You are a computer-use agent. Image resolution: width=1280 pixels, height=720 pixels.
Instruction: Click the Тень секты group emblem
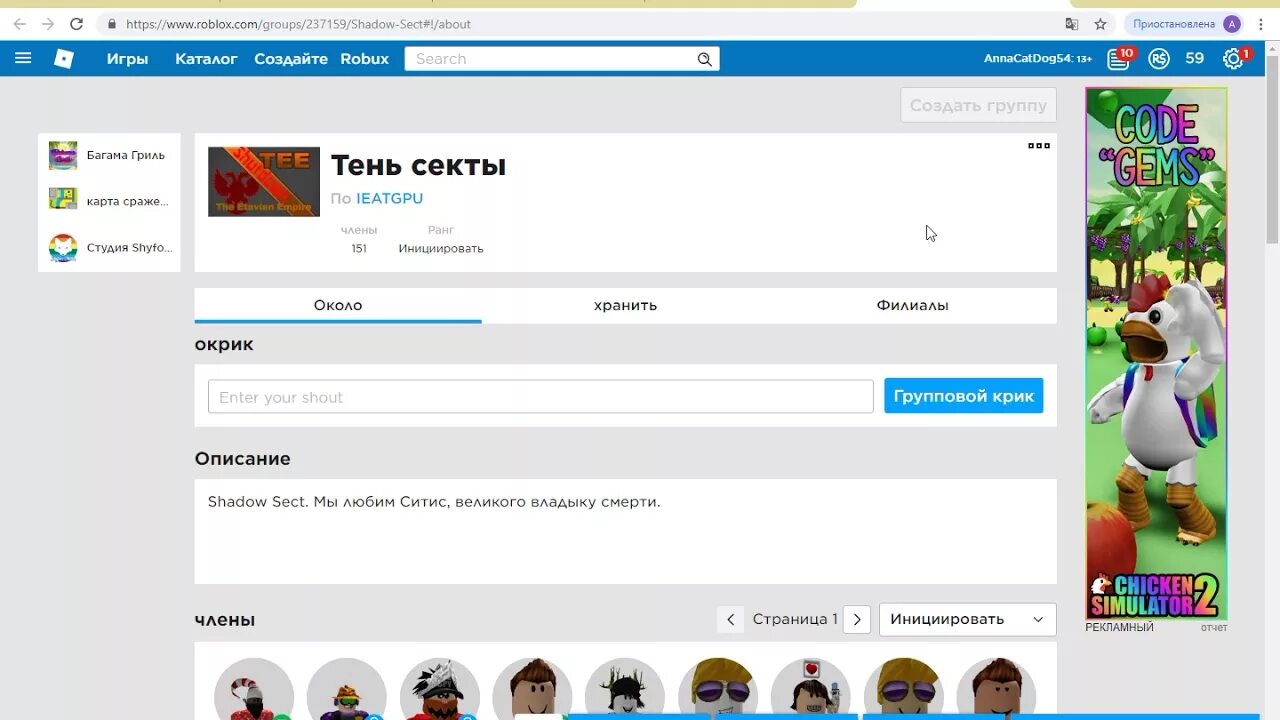[x=264, y=182]
